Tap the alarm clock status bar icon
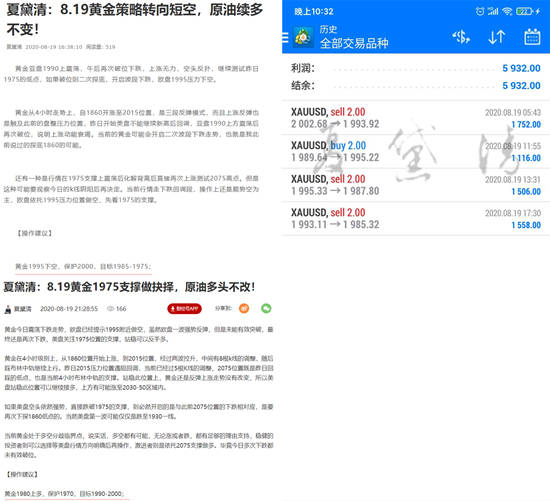The height and width of the screenshot is (501, 550). pos(479,11)
